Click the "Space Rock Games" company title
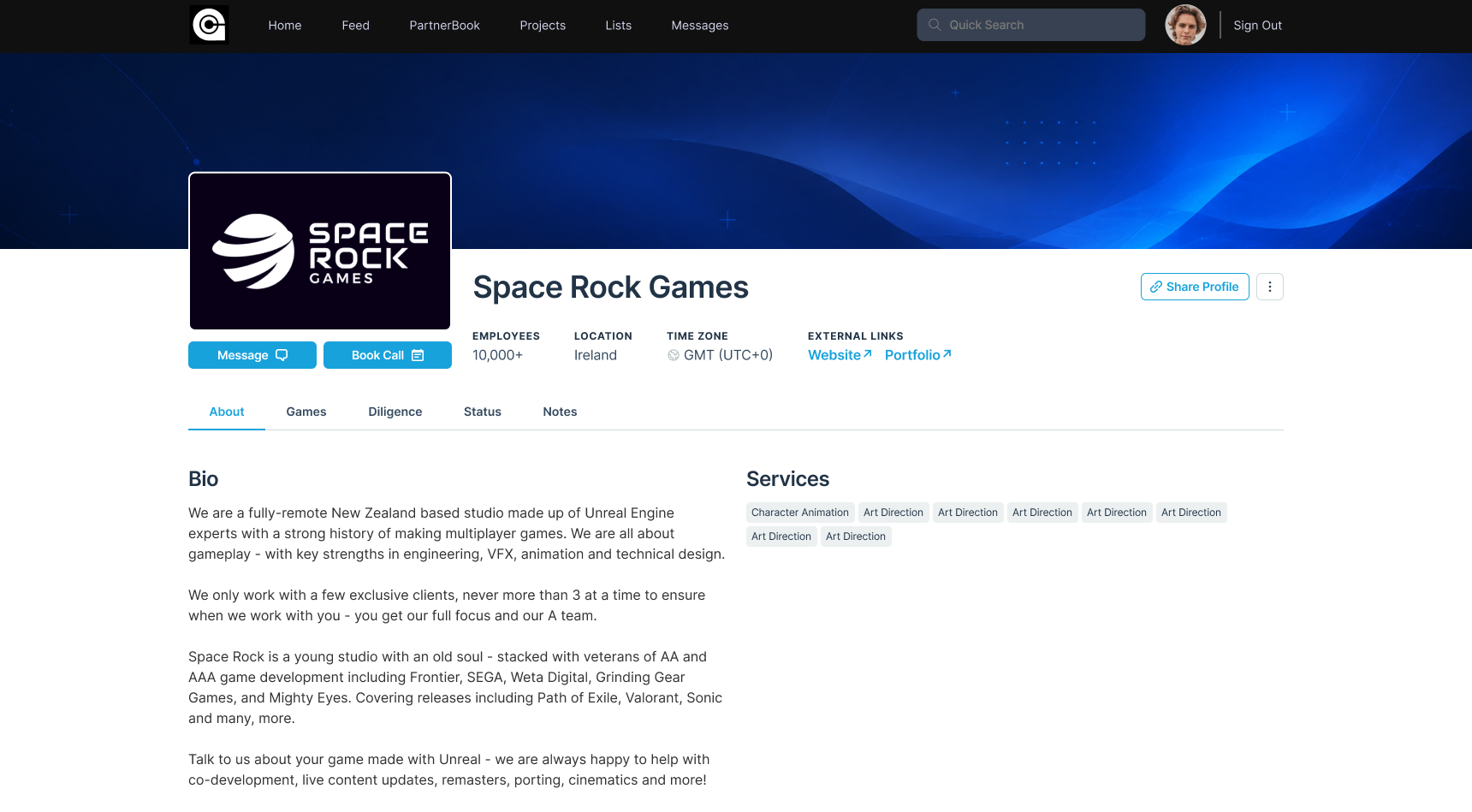Viewport: 1472px width, 812px height. (x=611, y=287)
